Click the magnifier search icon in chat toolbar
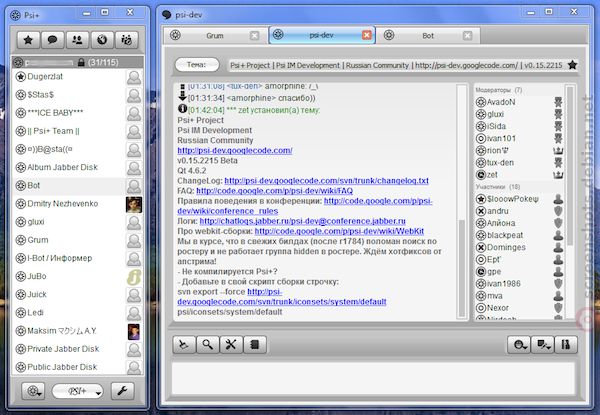The image size is (600, 415). click(x=207, y=345)
